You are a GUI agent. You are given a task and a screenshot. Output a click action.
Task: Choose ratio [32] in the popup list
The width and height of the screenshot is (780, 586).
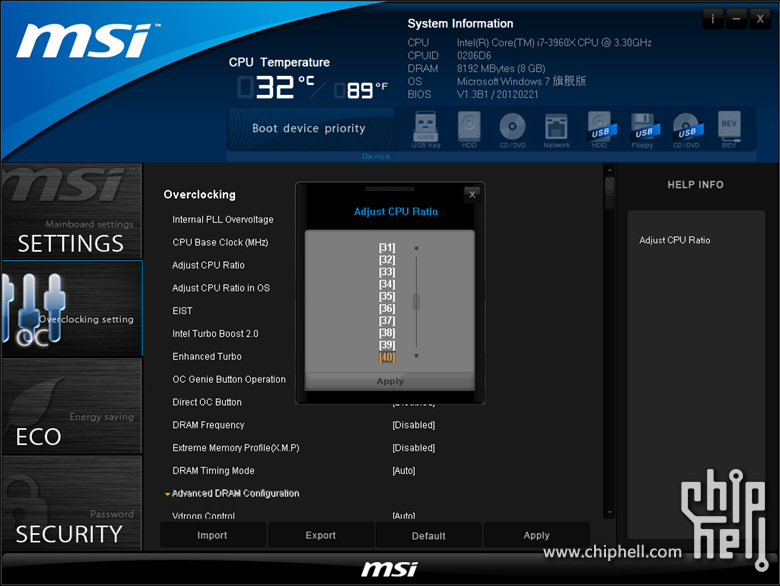click(x=387, y=260)
